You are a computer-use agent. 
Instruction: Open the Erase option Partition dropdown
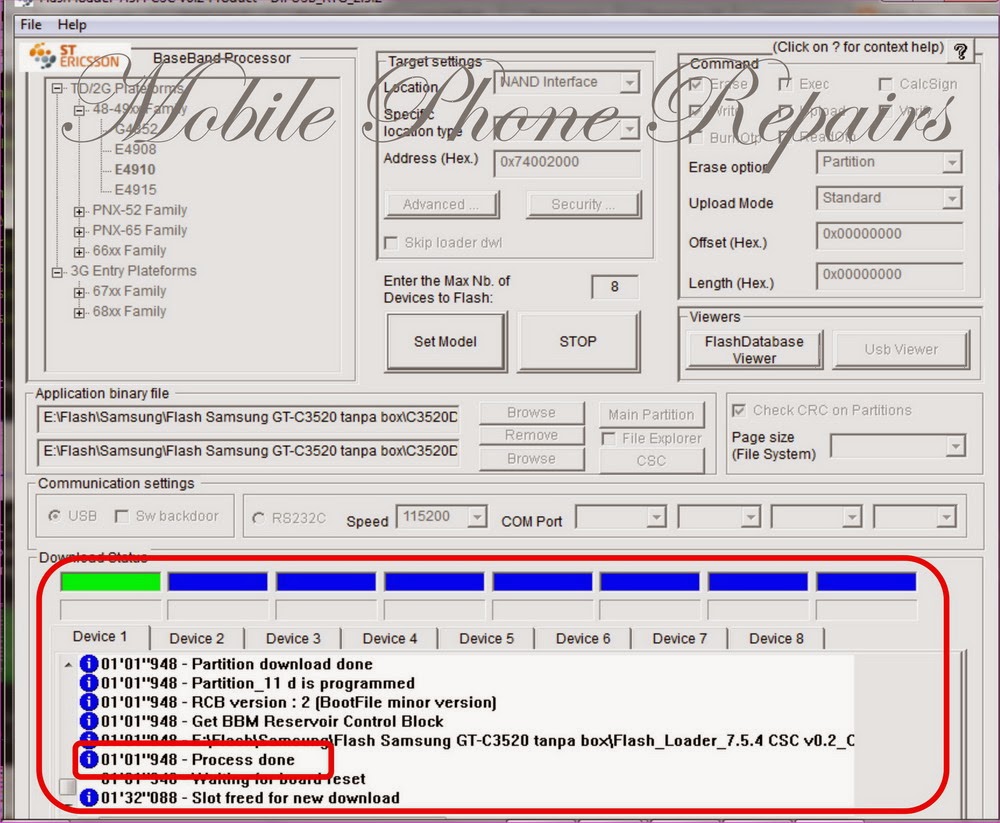[952, 162]
